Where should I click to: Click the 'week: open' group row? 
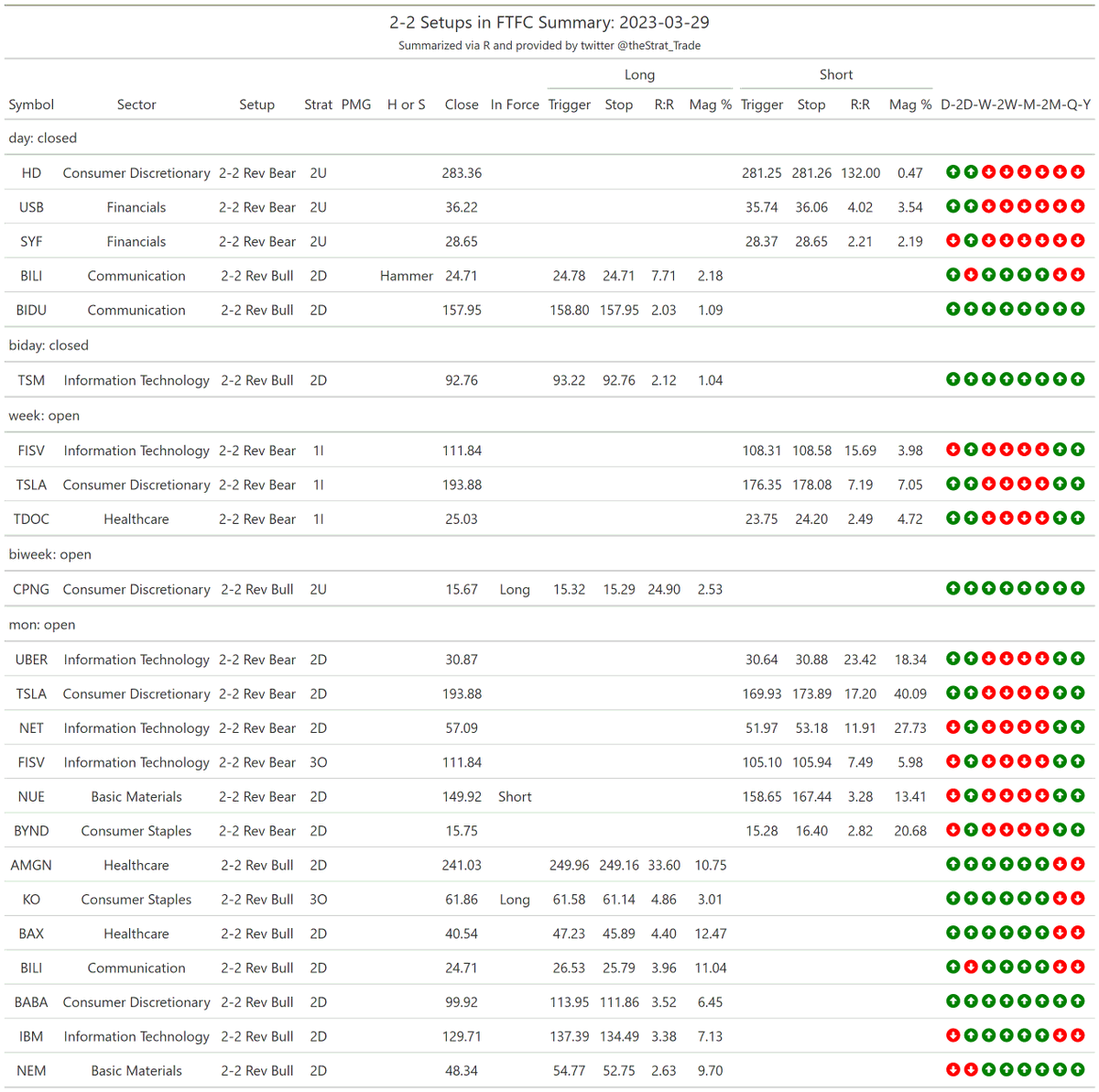pyautogui.click(x=549, y=416)
